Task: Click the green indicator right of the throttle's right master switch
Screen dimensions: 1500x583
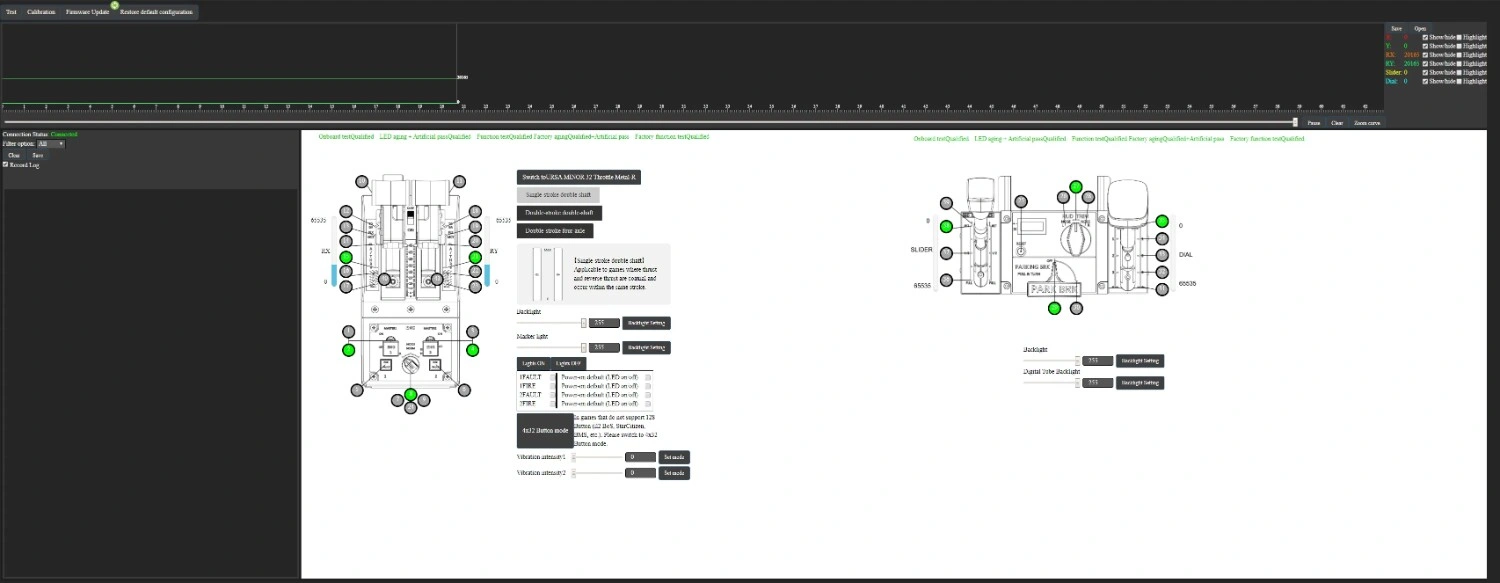Action: click(x=473, y=349)
